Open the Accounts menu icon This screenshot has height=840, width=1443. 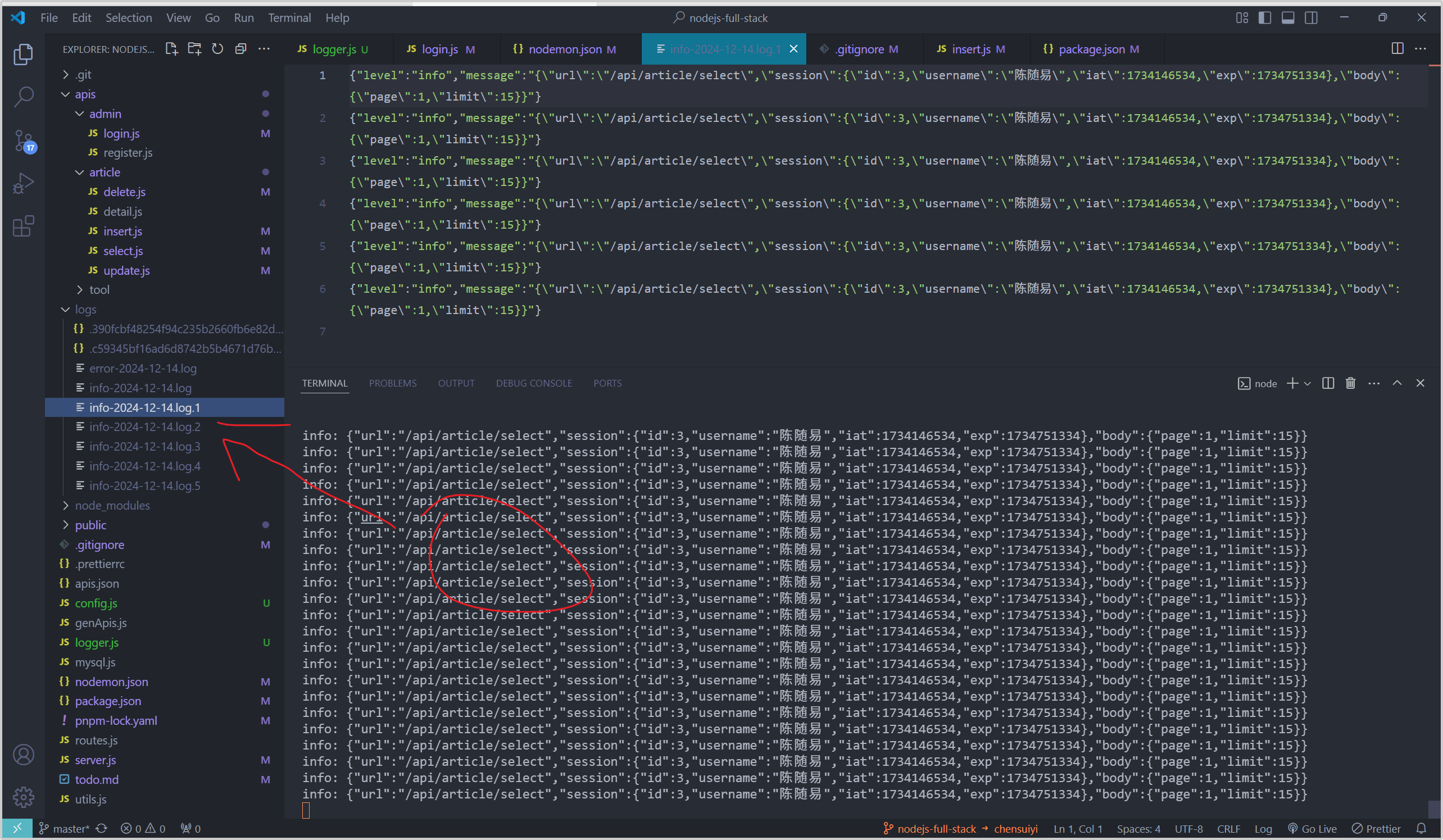23,755
